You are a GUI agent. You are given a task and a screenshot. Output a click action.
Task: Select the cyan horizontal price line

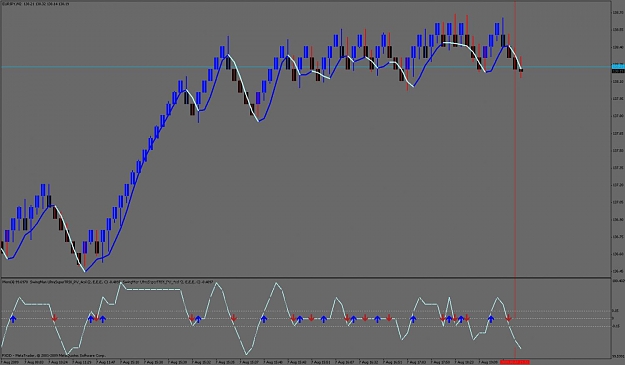point(306,67)
